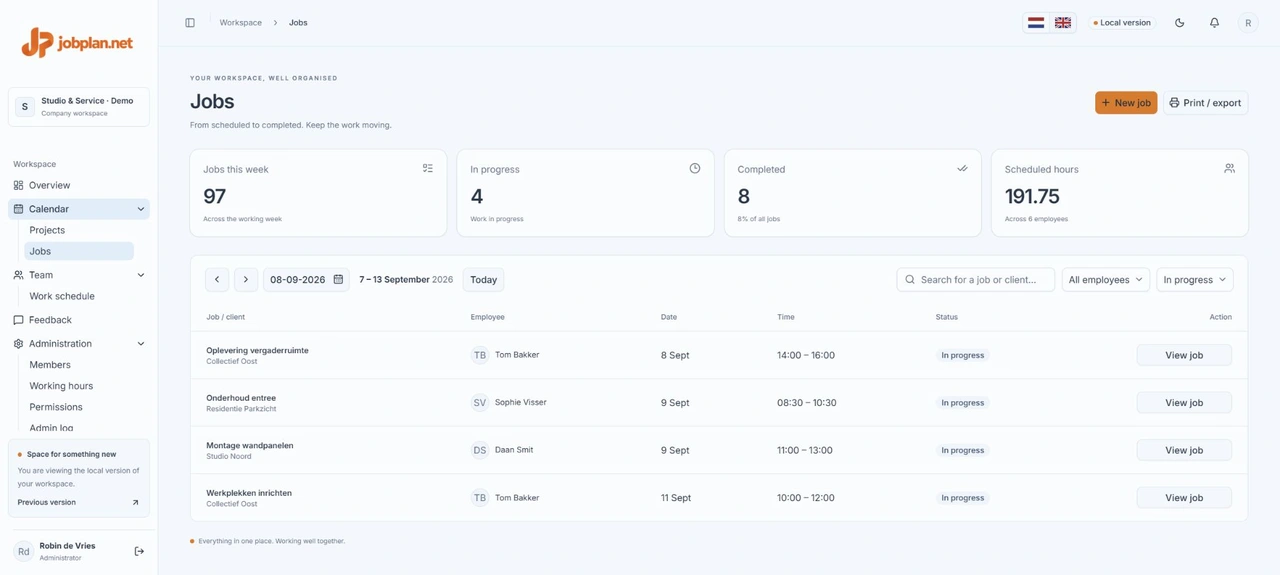Click the clock icon on In progress card

click(x=695, y=169)
